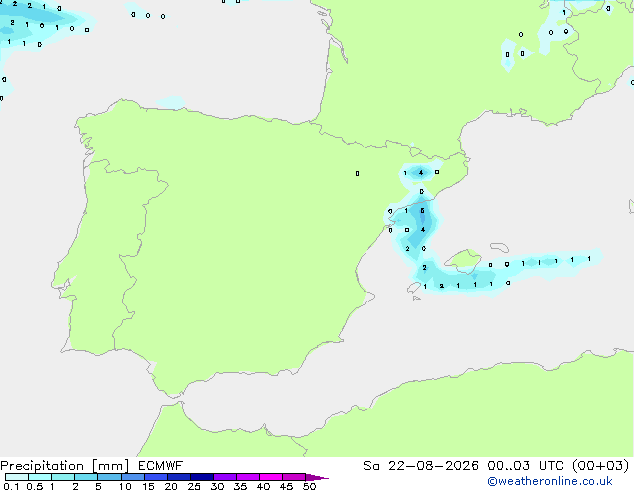This screenshot has height=490, width=634.
Task: Click the Sa 22-08-2026 date label
Action: point(421,466)
